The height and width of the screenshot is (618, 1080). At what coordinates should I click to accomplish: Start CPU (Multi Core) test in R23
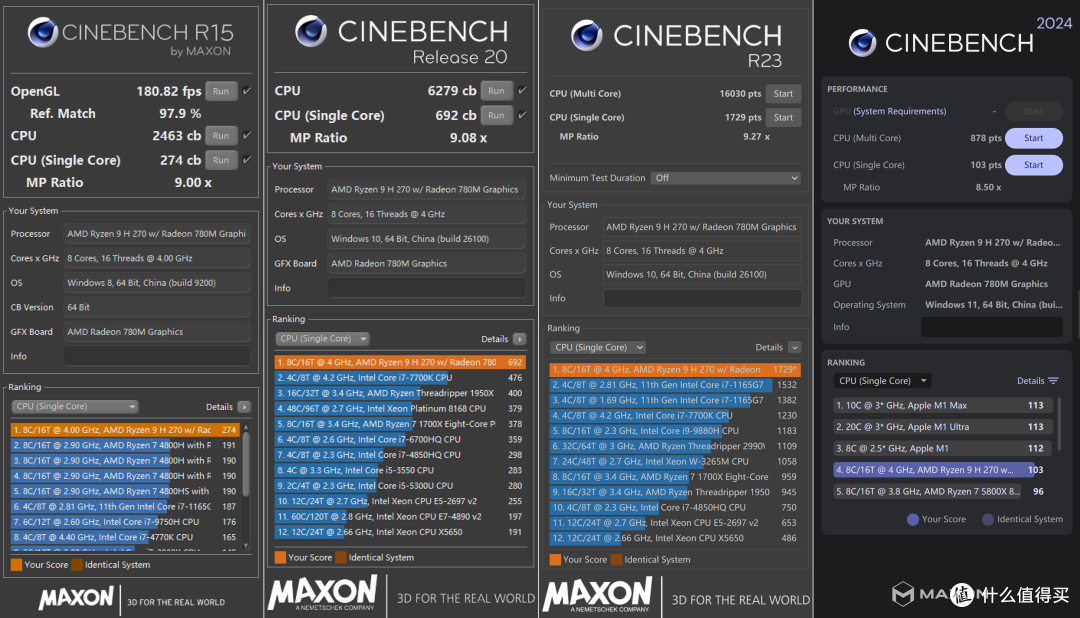pos(783,94)
